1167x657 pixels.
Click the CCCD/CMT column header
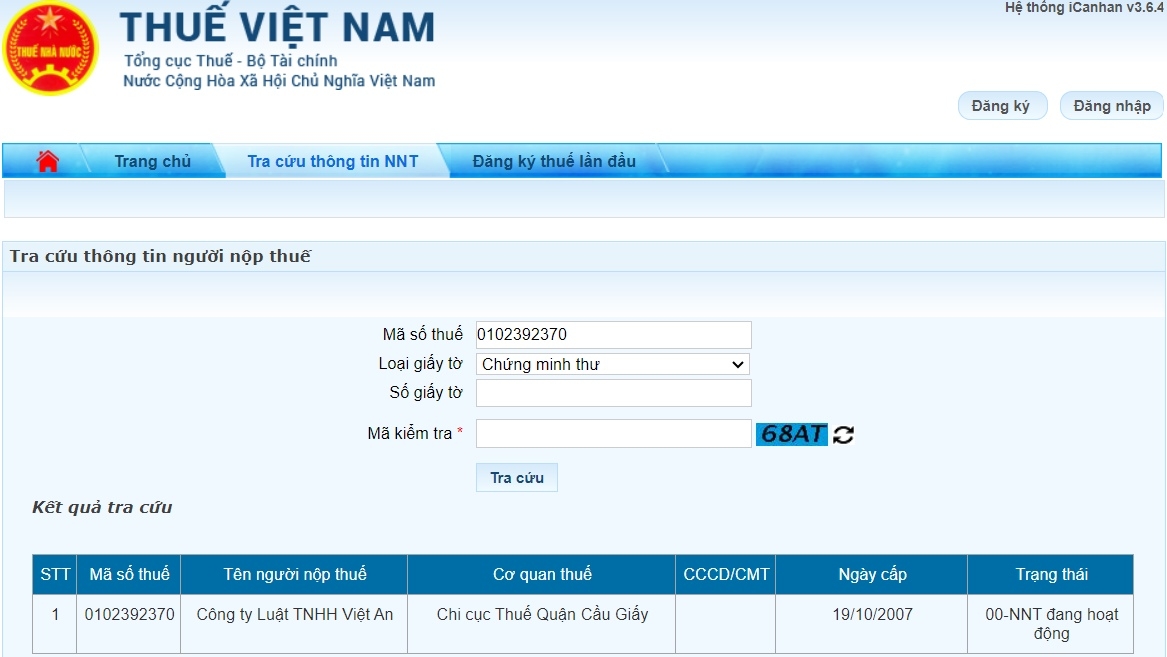(x=726, y=574)
